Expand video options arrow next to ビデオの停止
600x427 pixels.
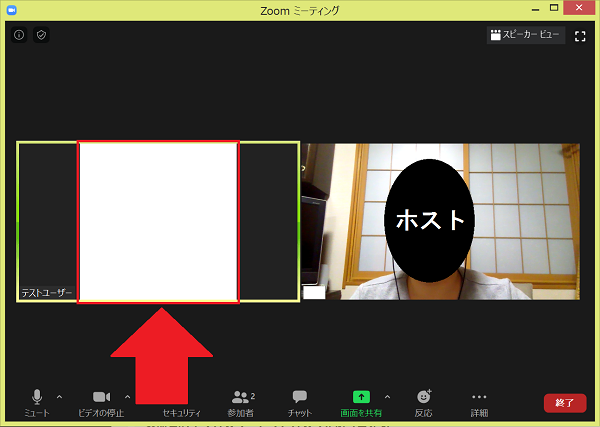coord(127,397)
